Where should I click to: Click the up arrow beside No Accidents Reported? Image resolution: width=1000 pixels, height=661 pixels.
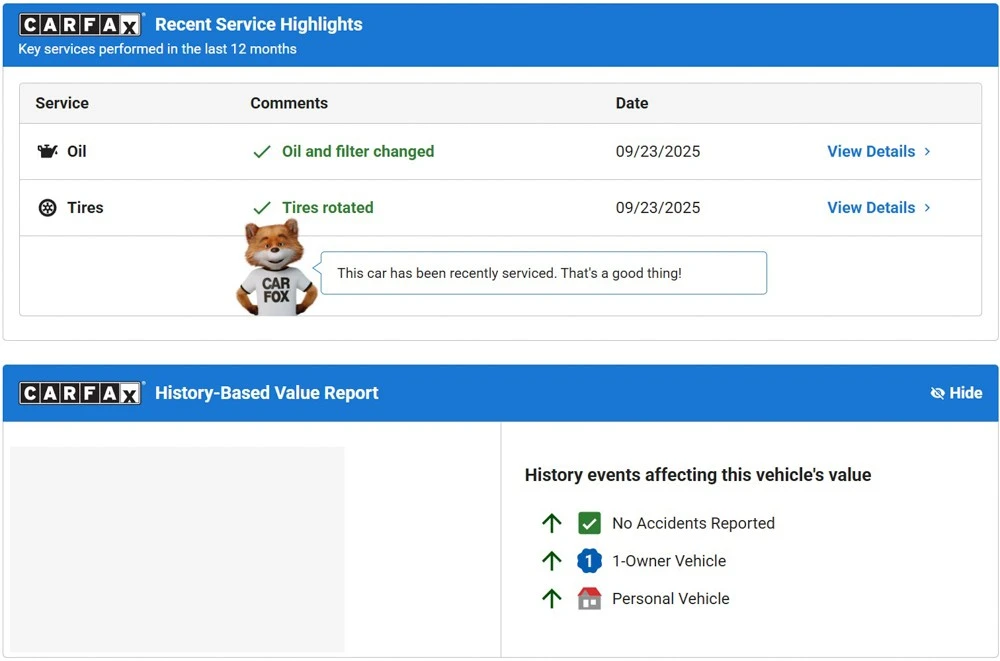552,523
